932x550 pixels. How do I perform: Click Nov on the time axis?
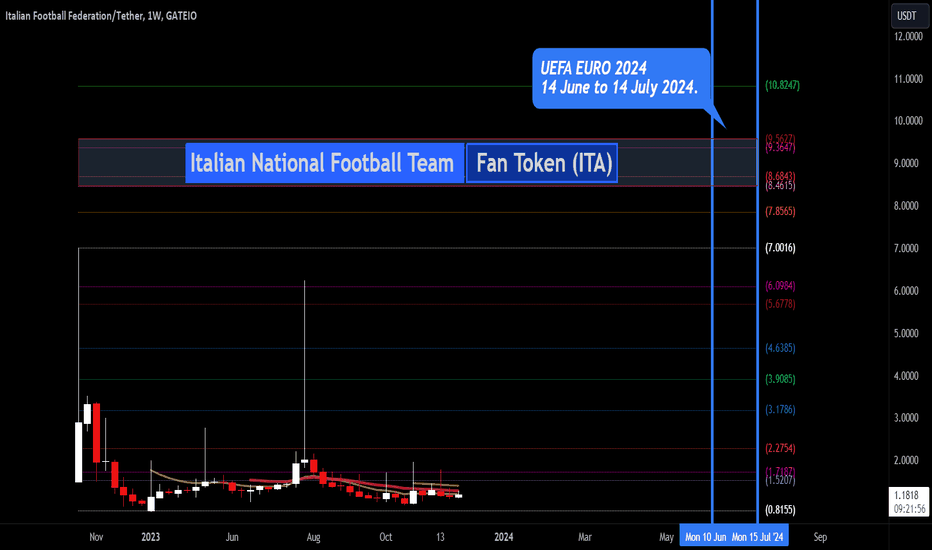(x=96, y=537)
